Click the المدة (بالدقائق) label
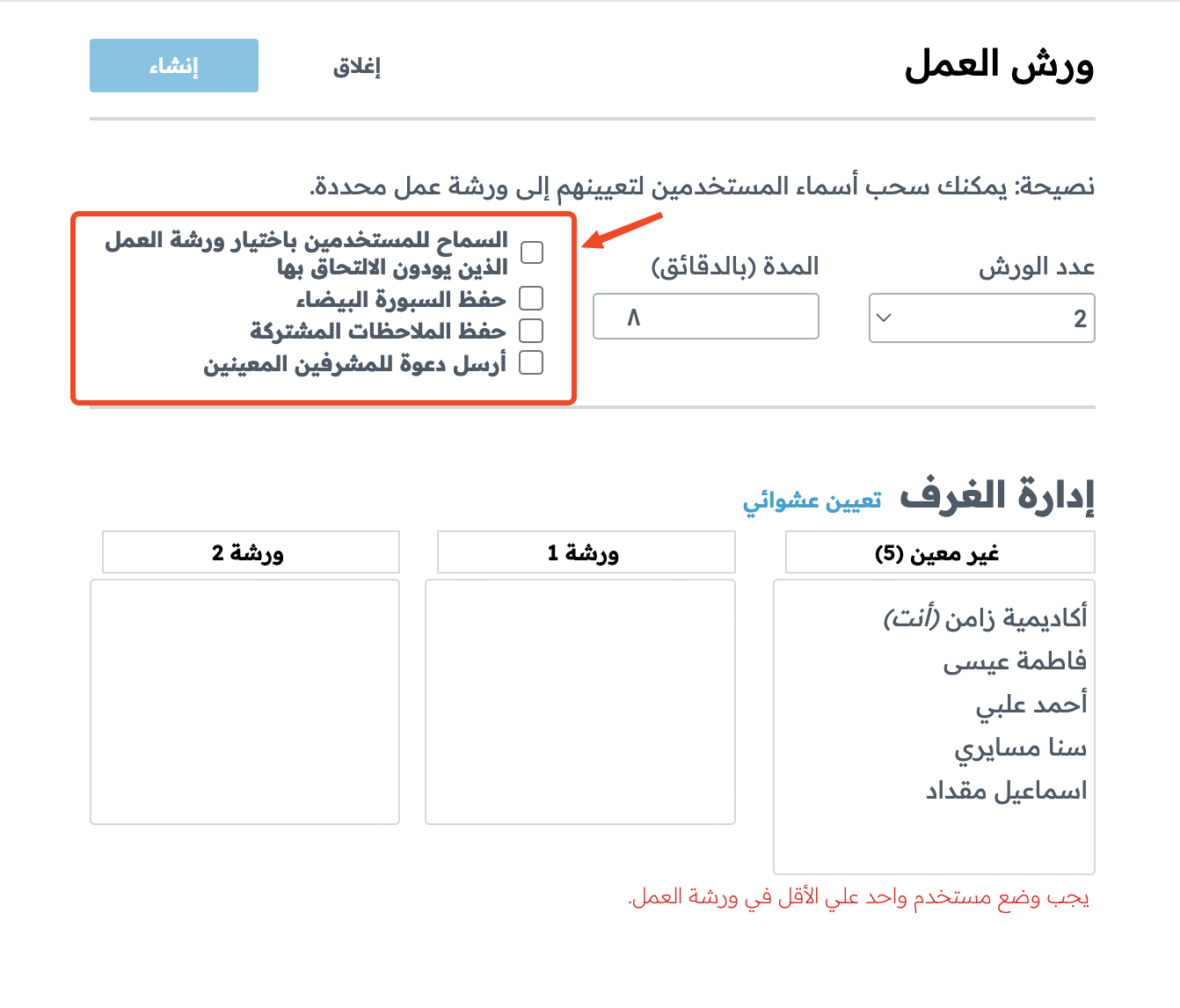The height and width of the screenshot is (1008, 1180). pyautogui.click(x=735, y=267)
